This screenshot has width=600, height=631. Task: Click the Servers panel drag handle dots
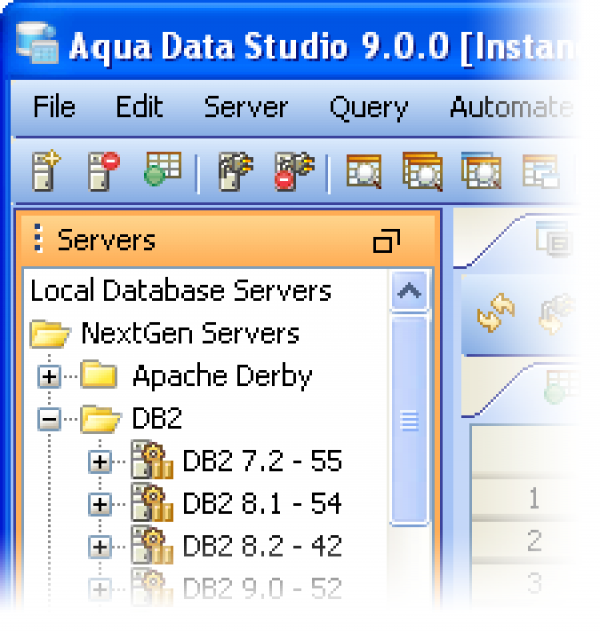tap(38, 239)
